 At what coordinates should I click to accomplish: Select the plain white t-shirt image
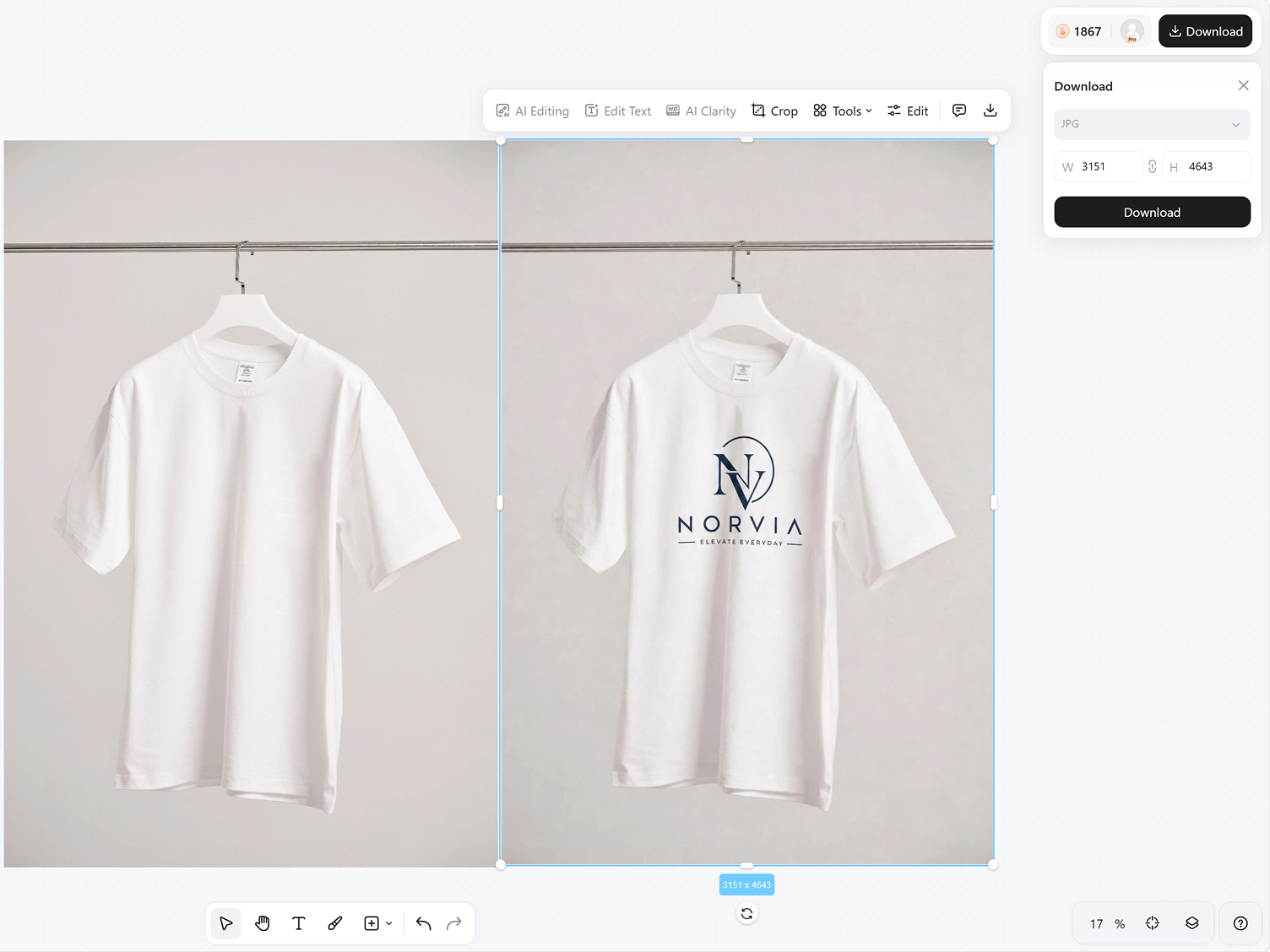pyautogui.click(x=251, y=504)
